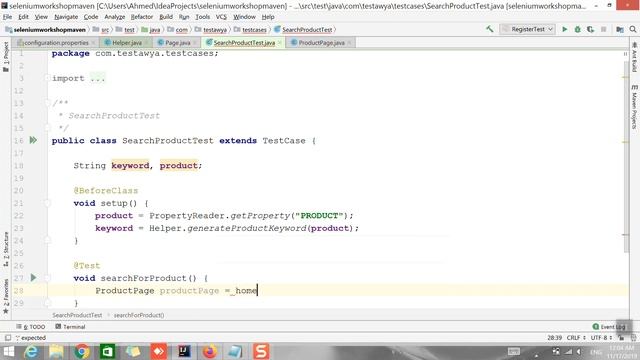Open the Terminal tool window
The width and height of the screenshot is (640, 360).
pyautogui.click(x=70, y=327)
